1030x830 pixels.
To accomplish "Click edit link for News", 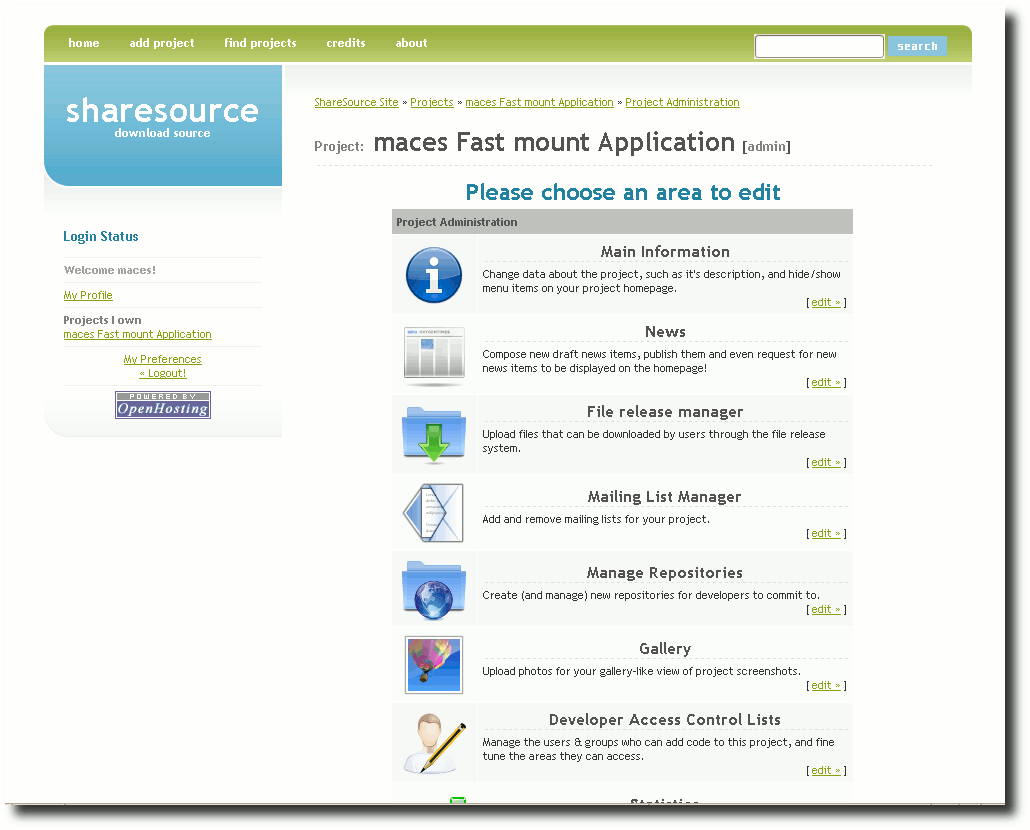I will pyautogui.click(x=826, y=383).
